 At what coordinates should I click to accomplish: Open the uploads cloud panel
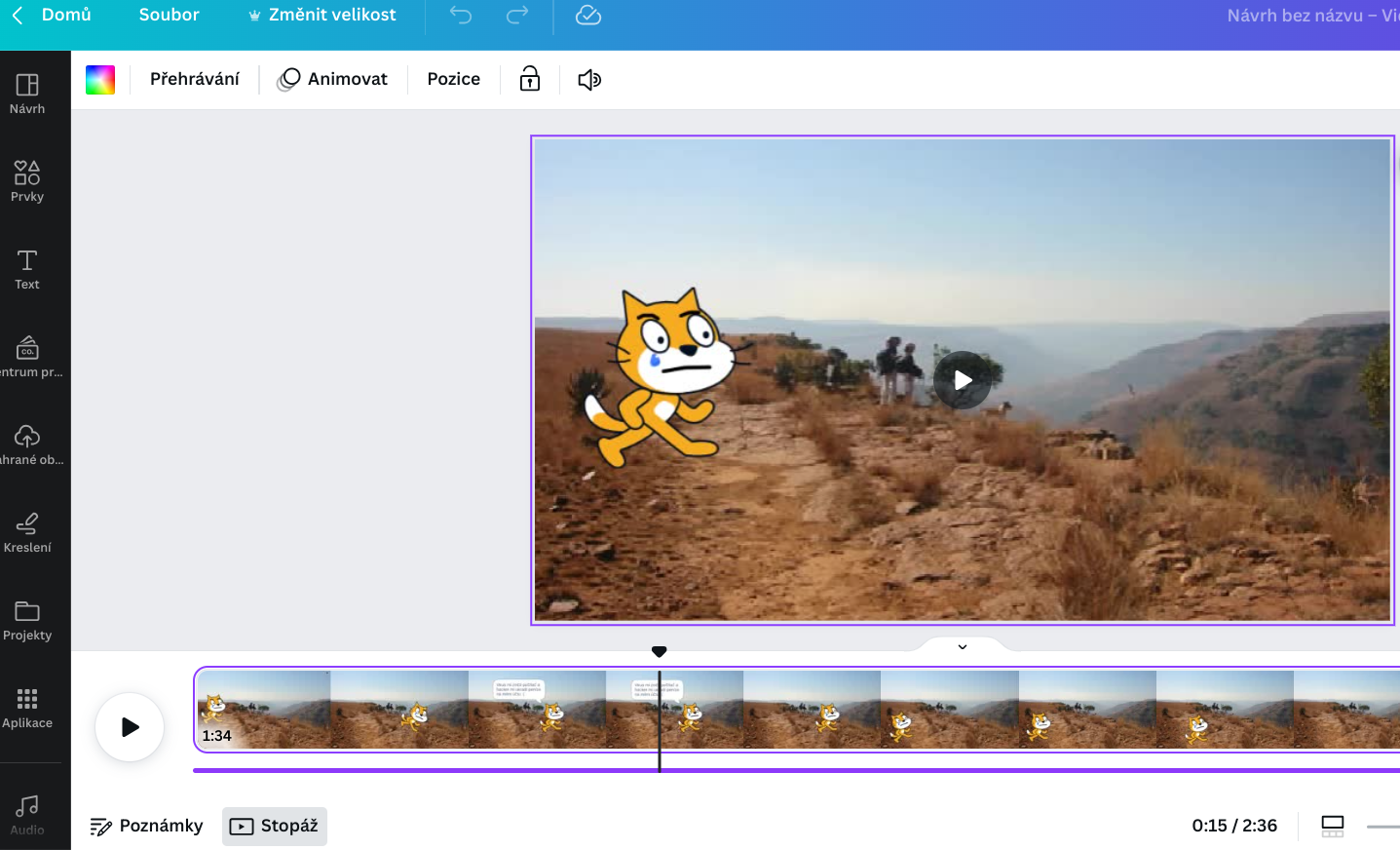tap(27, 444)
